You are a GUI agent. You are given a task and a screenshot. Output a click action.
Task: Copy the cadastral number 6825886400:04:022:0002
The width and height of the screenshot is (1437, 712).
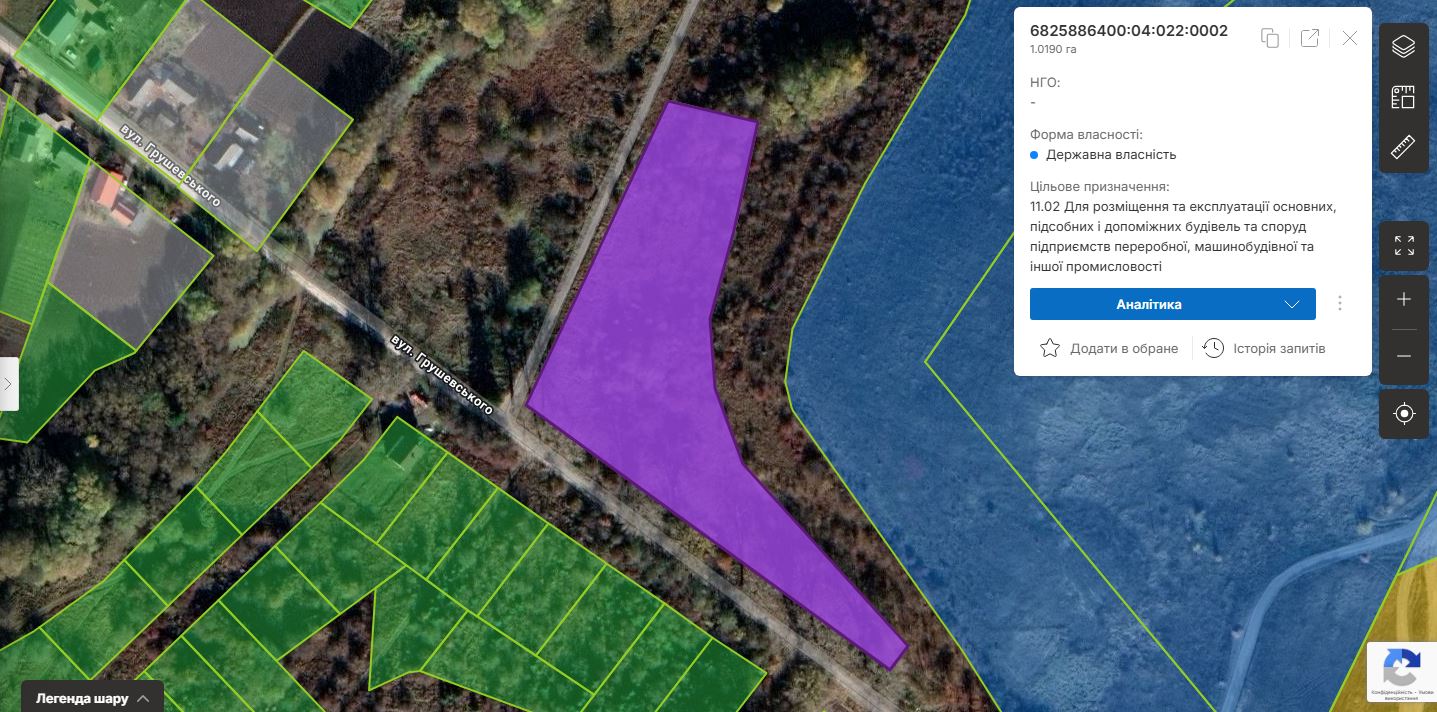click(1270, 38)
